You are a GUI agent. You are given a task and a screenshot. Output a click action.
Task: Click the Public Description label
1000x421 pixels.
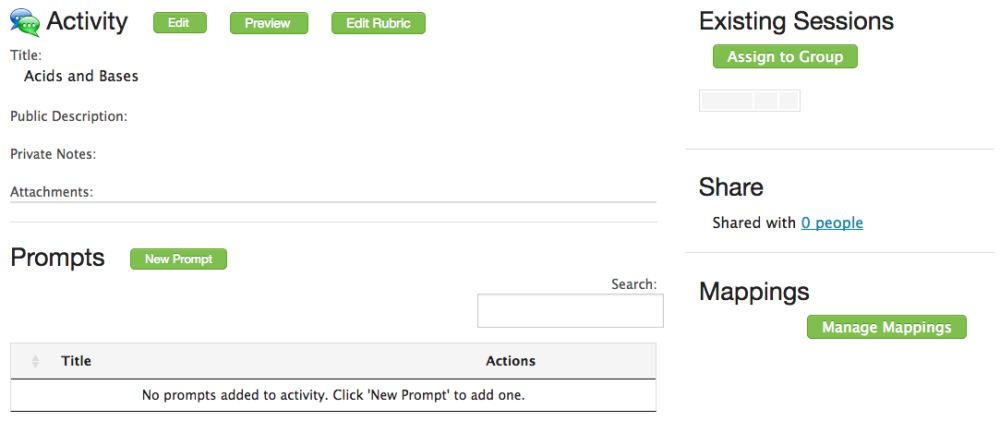pyautogui.click(x=69, y=116)
